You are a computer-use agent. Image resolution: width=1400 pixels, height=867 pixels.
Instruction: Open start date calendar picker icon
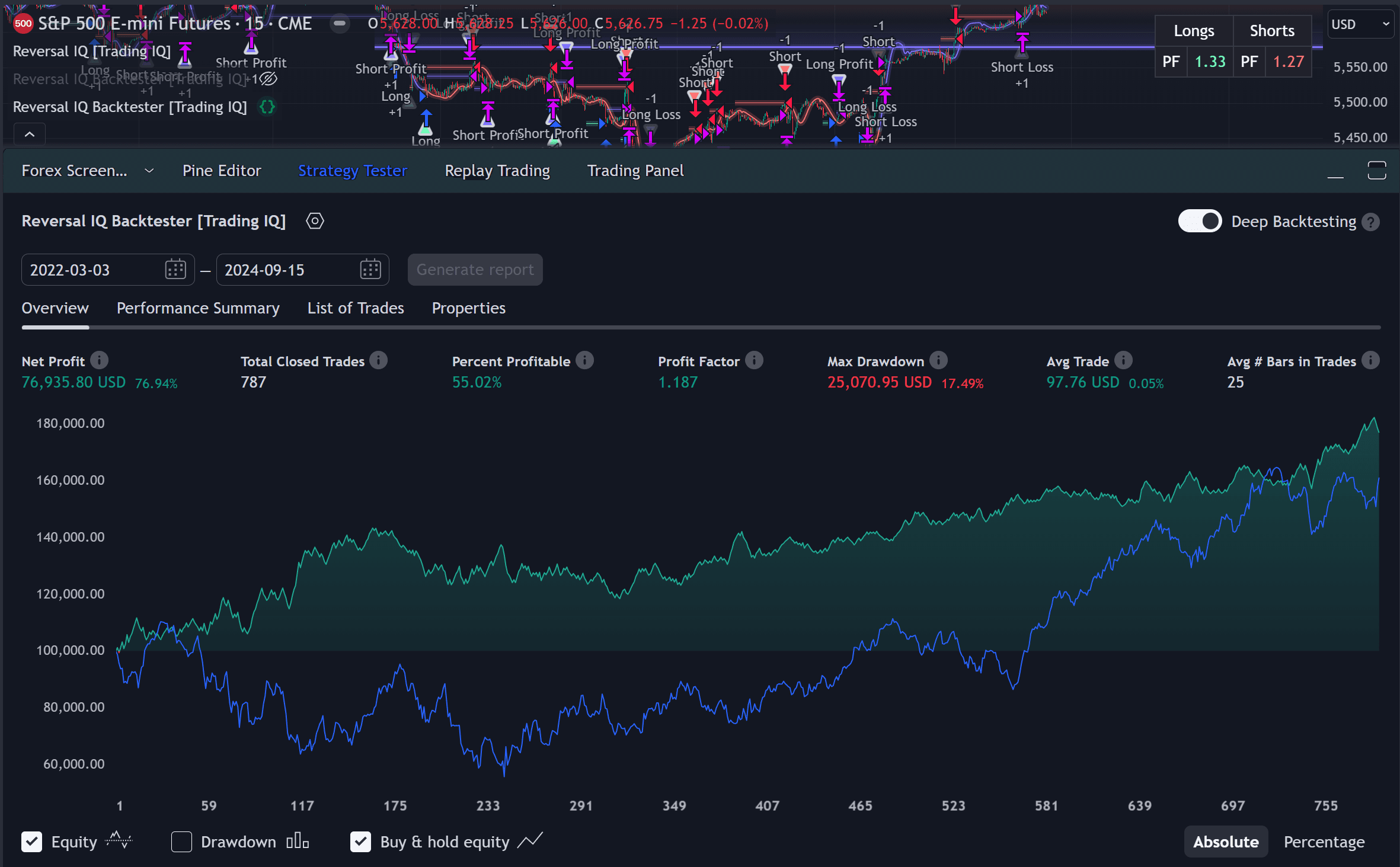175,270
